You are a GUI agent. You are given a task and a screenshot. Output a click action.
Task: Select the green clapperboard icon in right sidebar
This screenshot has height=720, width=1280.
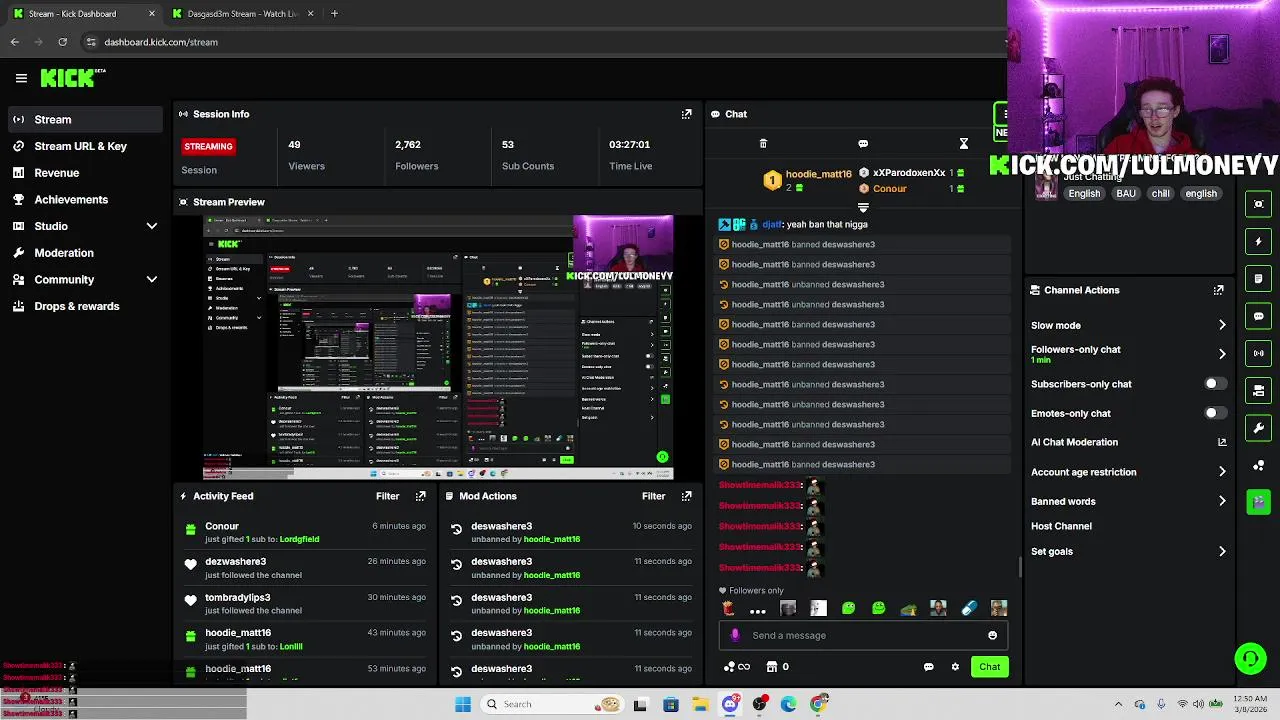pyautogui.click(x=1258, y=502)
